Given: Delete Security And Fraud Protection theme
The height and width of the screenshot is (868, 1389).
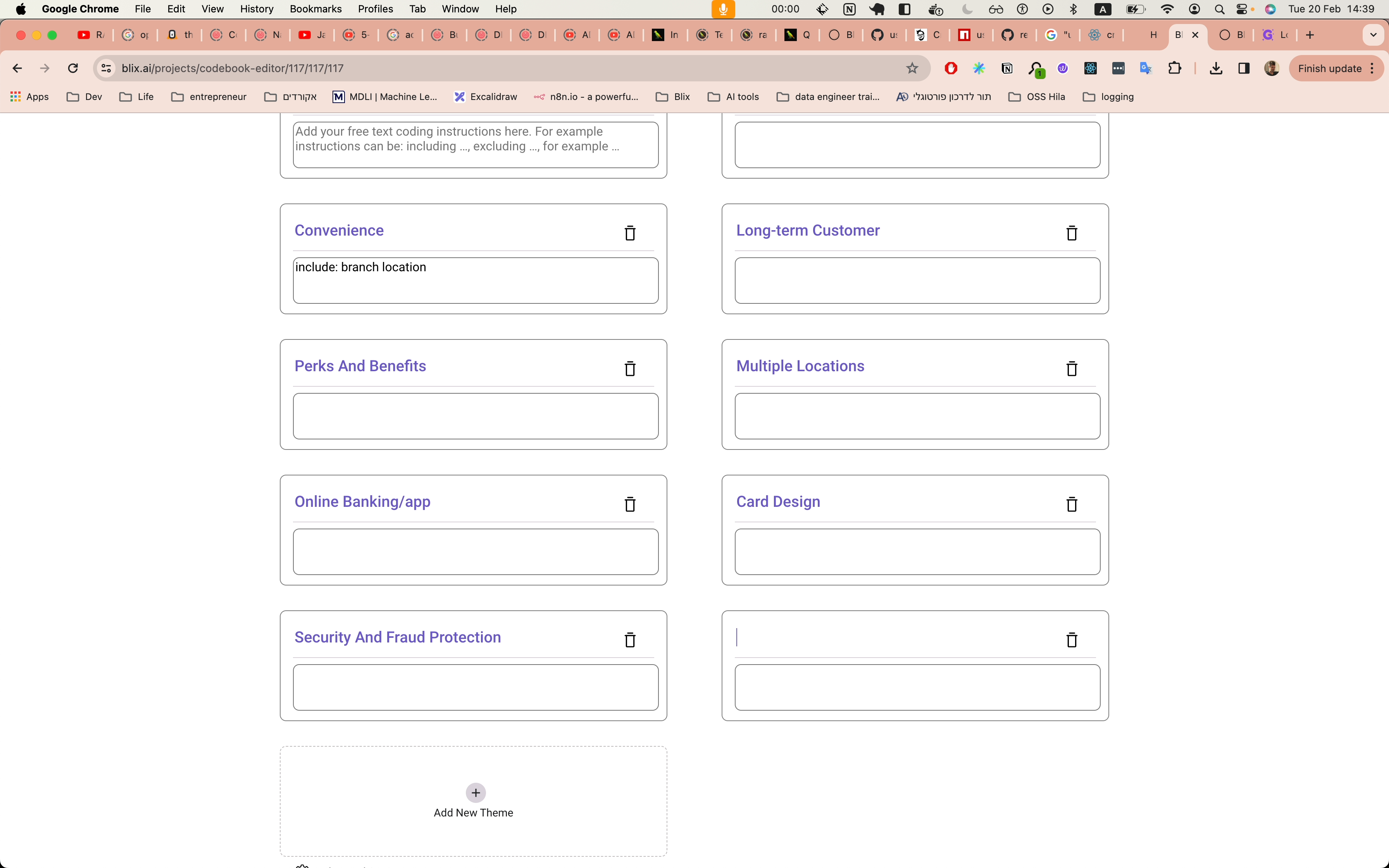Looking at the screenshot, I should [x=630, y=639].
